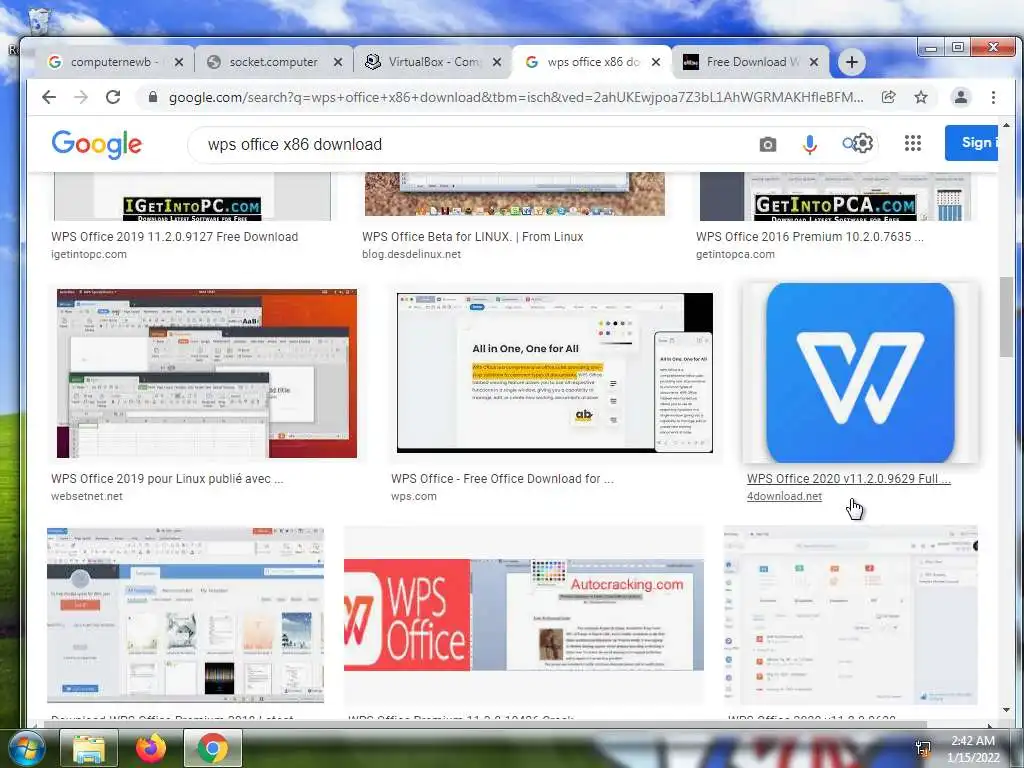The image size is (1024, 768).
Task: Open the IGetIntoPC.com thumbnail
Action: pyautogui.click(x=192, y=197)
